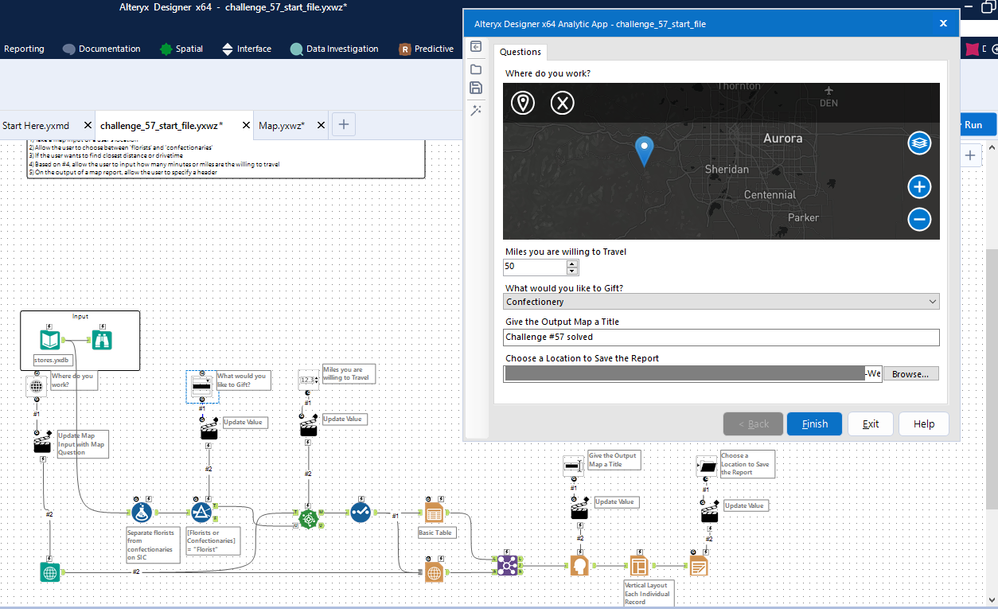998x609 pixels.
Task: Select the Text Box tool for map title
Action: (x=573, y=466)
